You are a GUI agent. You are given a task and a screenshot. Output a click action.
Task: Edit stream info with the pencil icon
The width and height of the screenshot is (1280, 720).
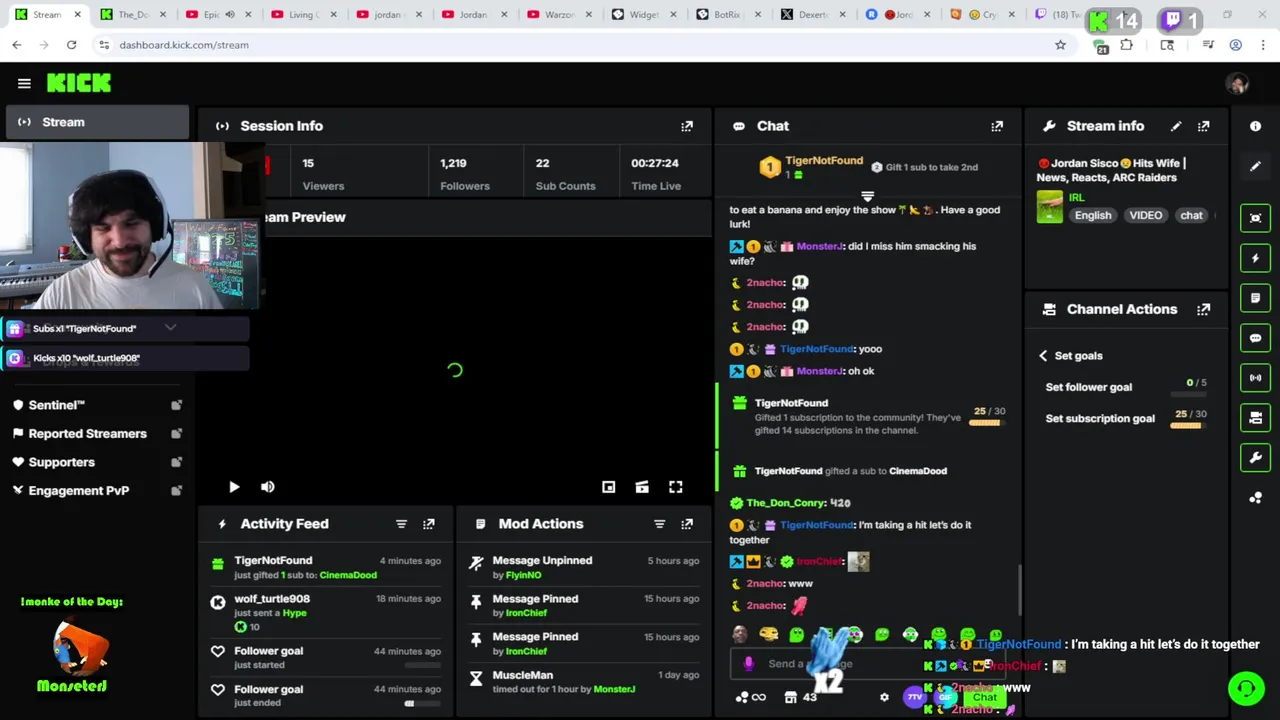[x=1176, y=126]
